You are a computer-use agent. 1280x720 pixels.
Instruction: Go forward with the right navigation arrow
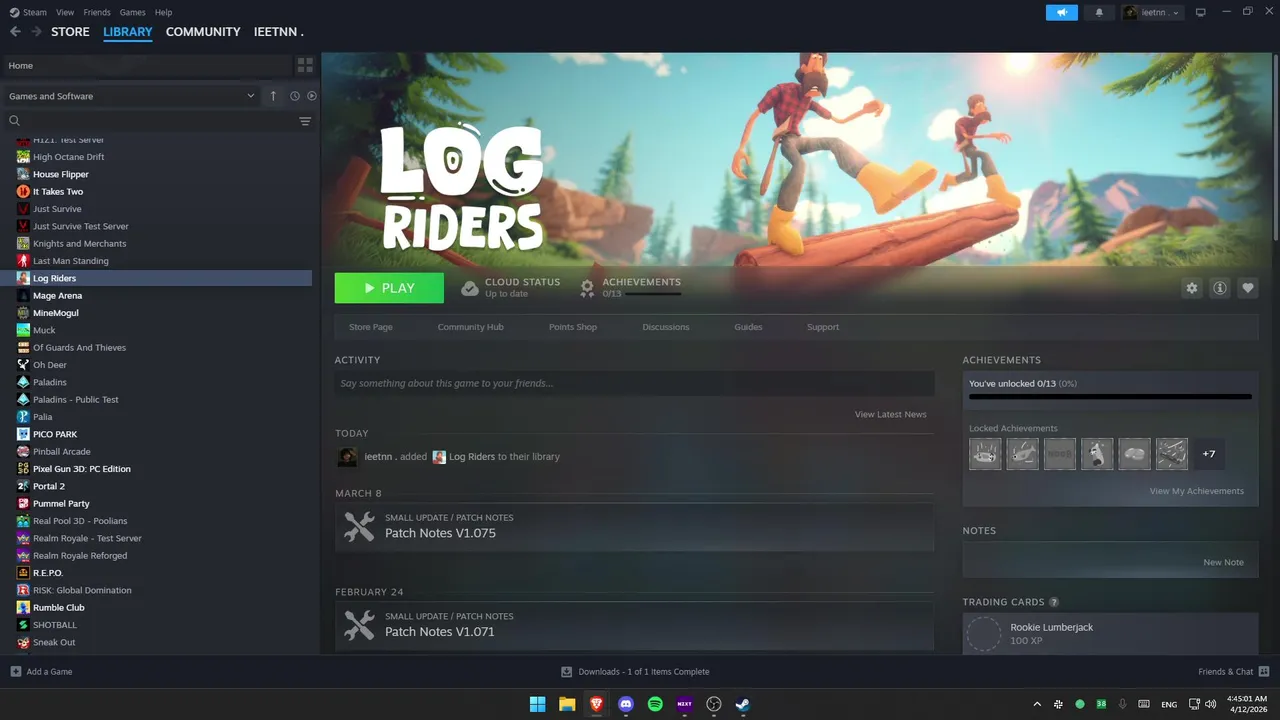37,32
